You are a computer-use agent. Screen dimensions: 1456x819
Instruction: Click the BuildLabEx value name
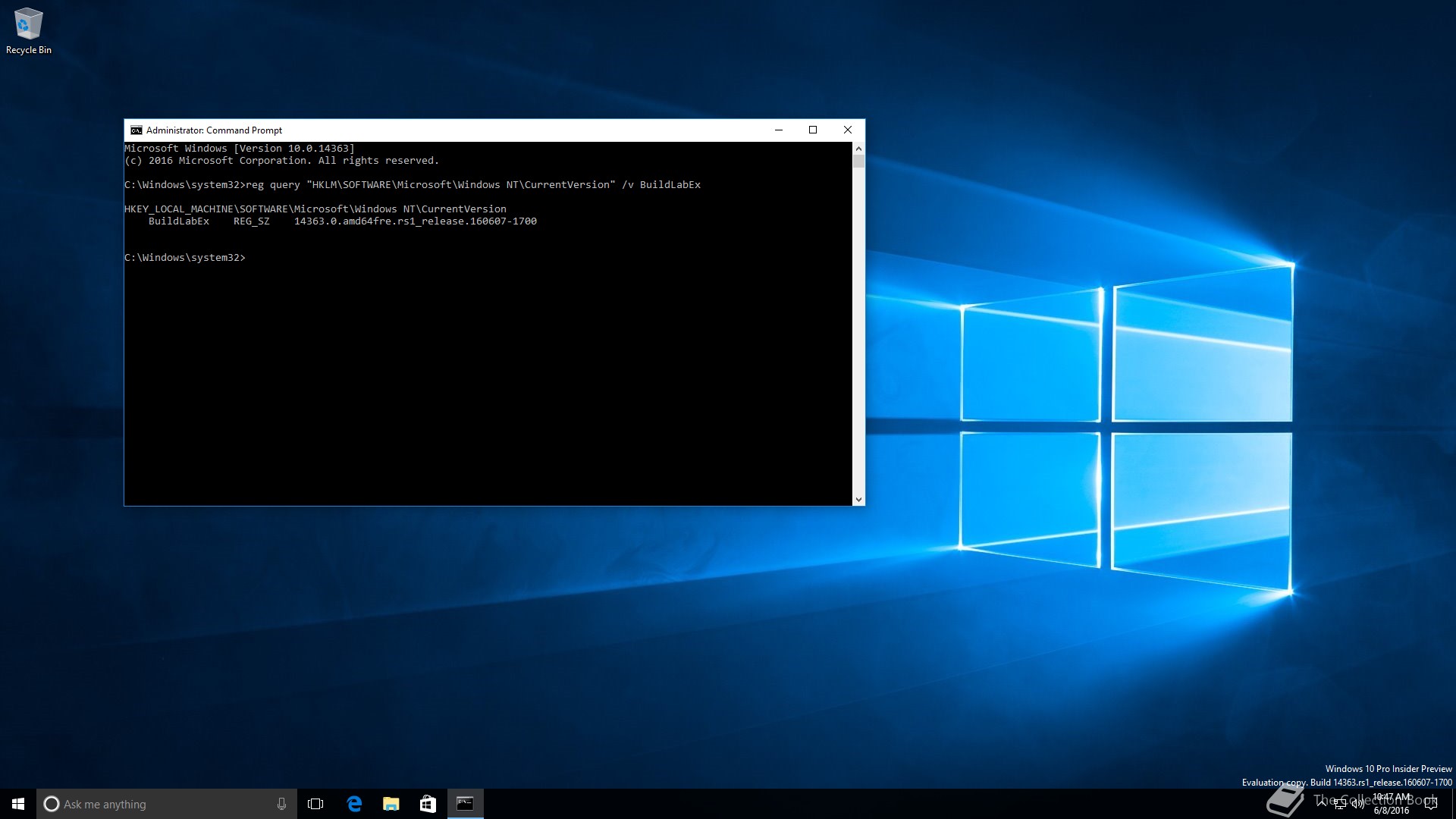[x=179, y=221]
